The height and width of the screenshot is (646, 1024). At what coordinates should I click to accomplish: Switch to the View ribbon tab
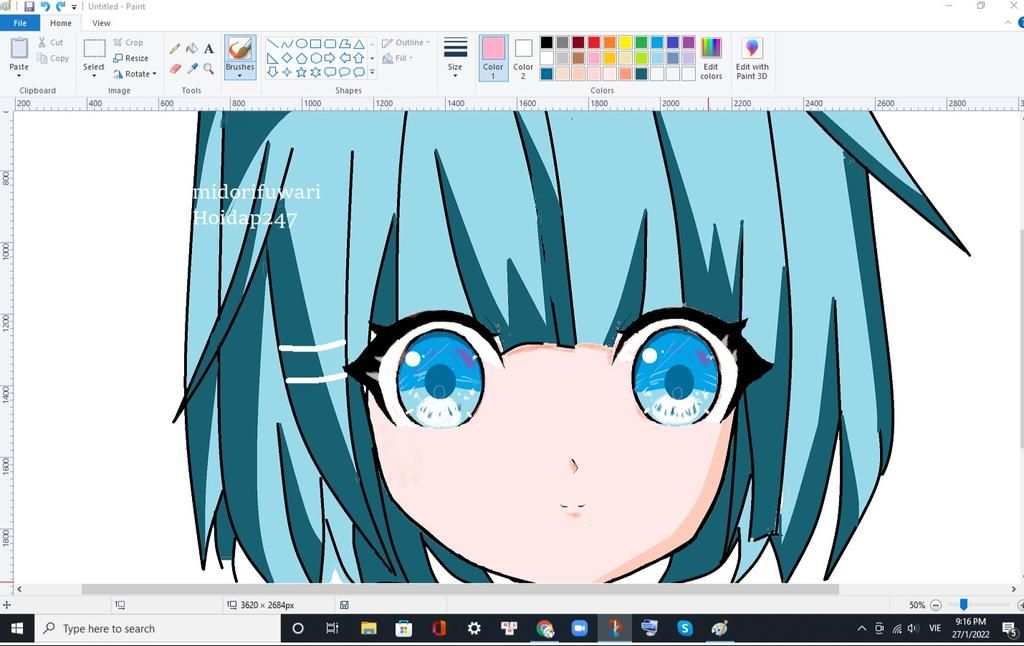pos(101,23)
